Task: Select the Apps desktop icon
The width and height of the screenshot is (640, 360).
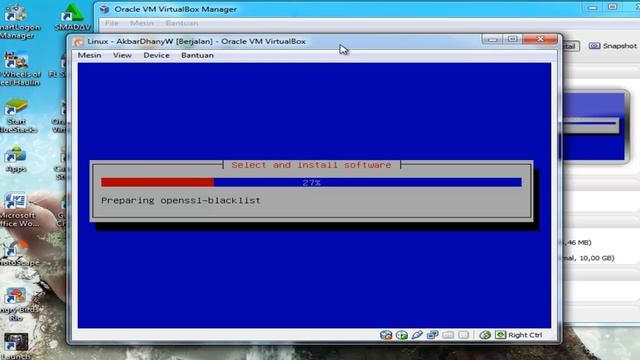Action: pos(16,160)
